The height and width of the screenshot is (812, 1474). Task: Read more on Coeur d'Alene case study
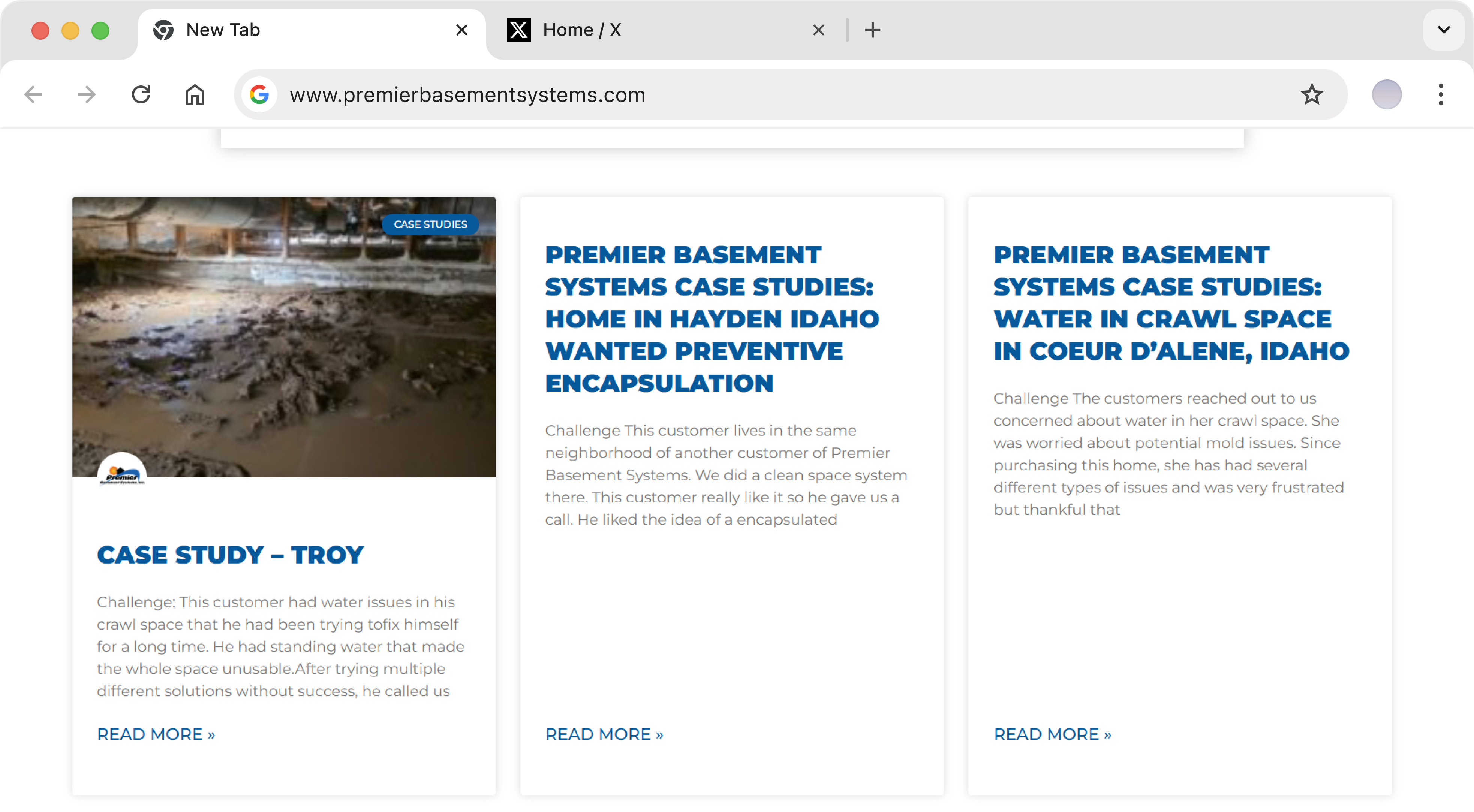point(1052,734)
